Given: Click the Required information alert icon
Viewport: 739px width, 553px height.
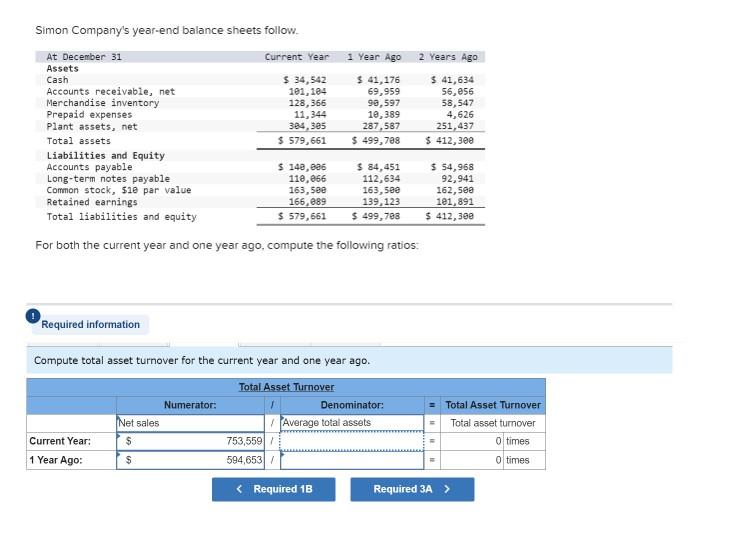Looking at the screenshot, I should [x=33, y=316].
